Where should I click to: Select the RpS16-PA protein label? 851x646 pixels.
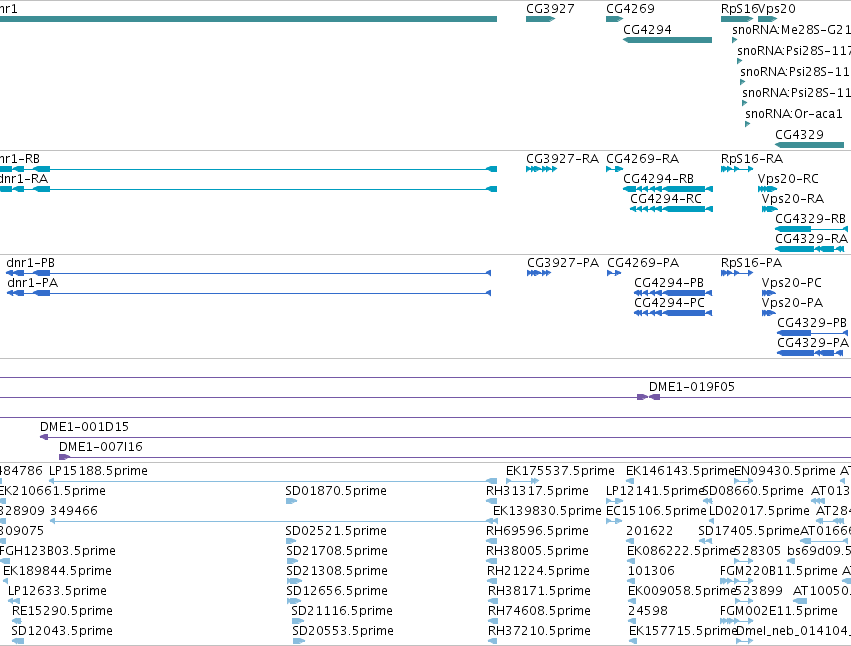751,263
